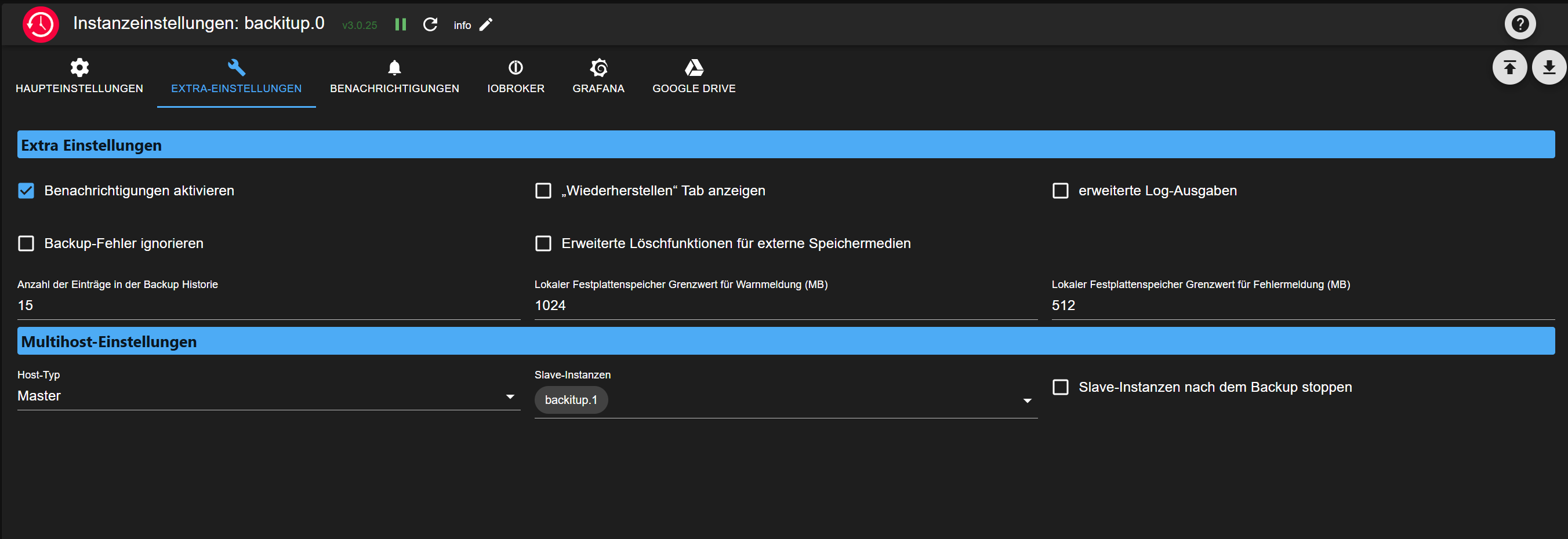Click the Warnmeldung threshold input field
Image resolution: width=1568 pixels, height=539 pixels.
pos(785,305)
